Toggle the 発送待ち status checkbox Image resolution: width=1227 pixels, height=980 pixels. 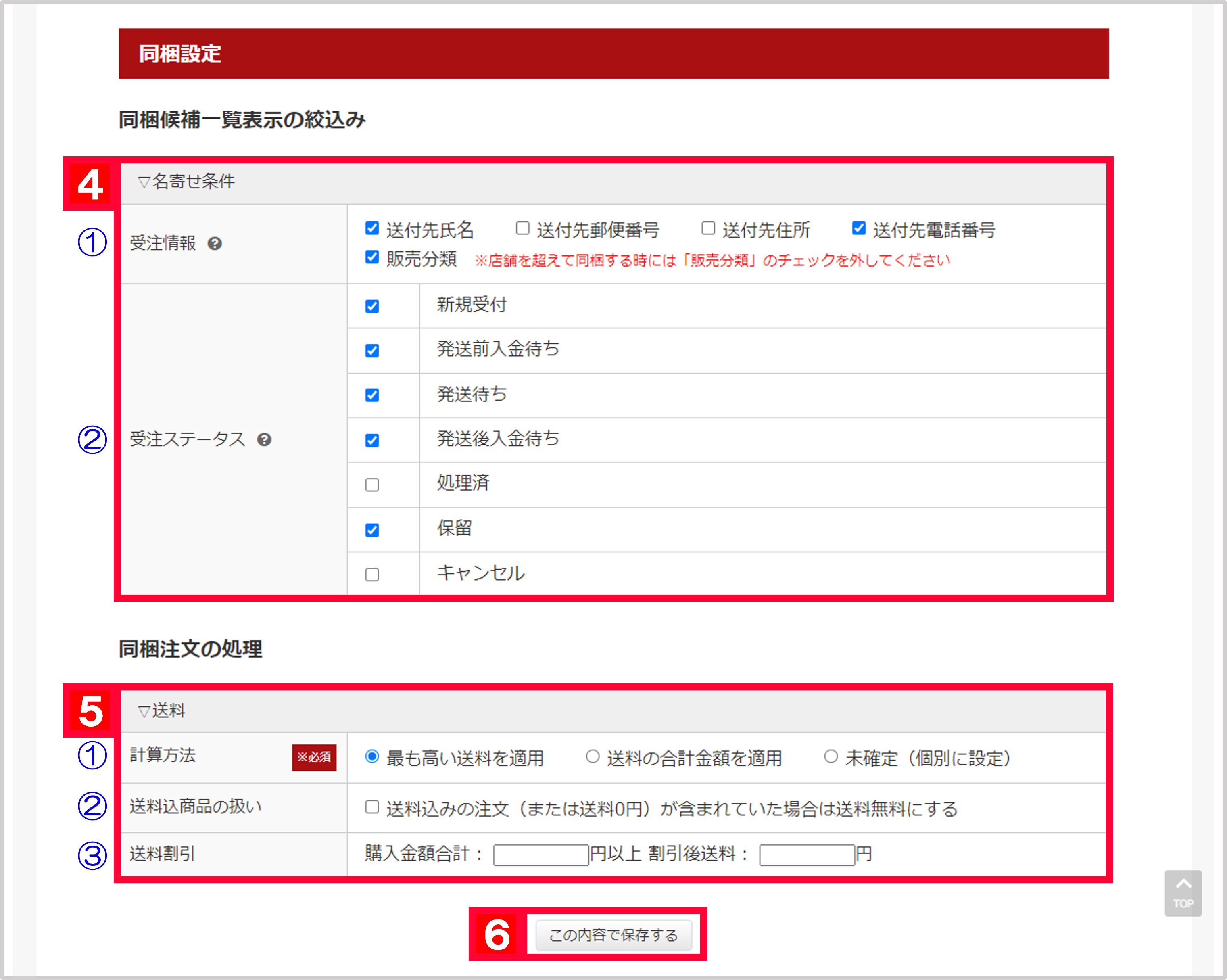click(372, 395)
